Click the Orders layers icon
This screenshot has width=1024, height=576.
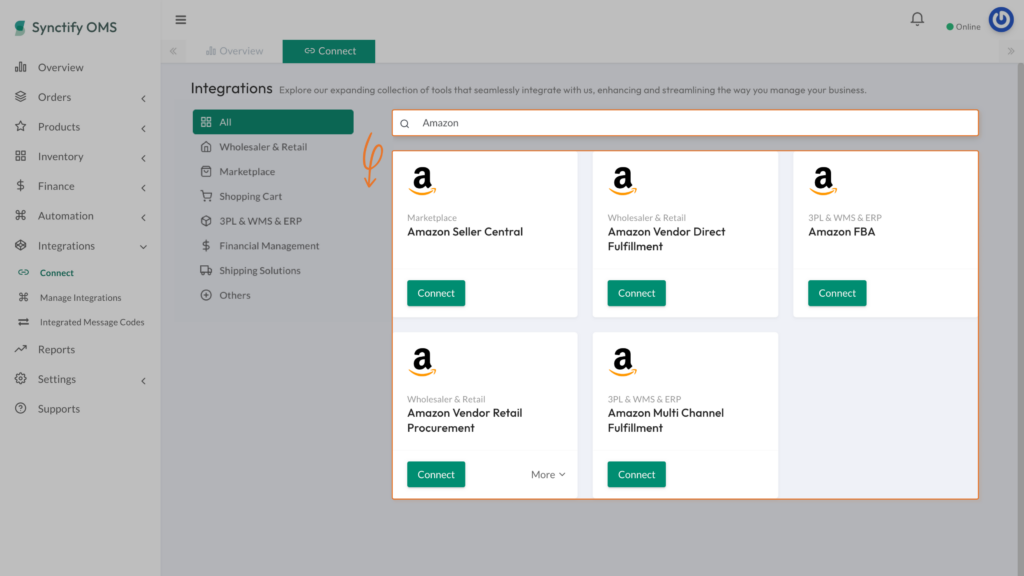[21, 97]
